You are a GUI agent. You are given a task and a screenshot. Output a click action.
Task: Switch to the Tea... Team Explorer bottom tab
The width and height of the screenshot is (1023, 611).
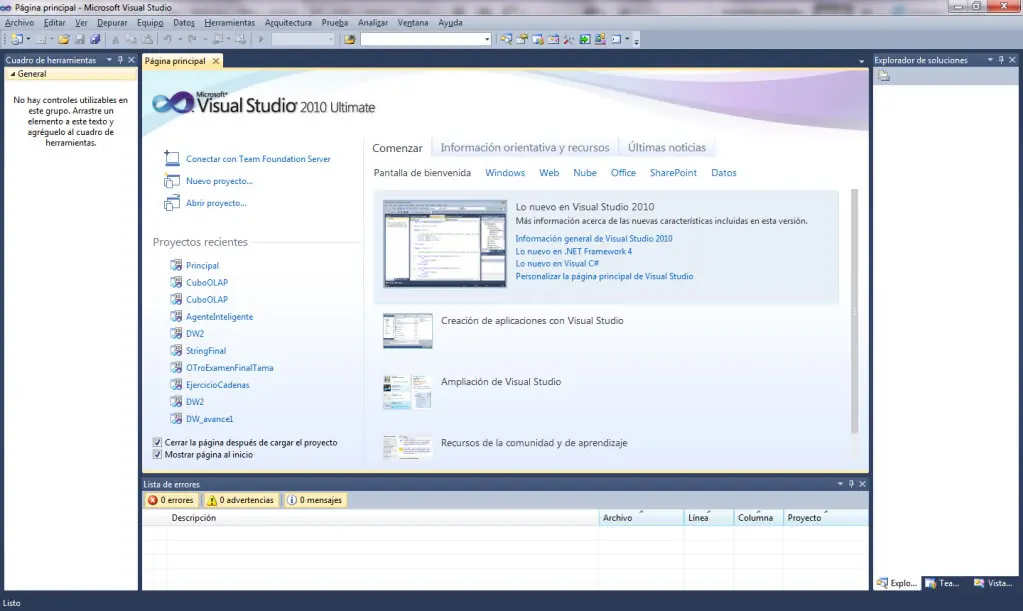[x=943, y=583]
